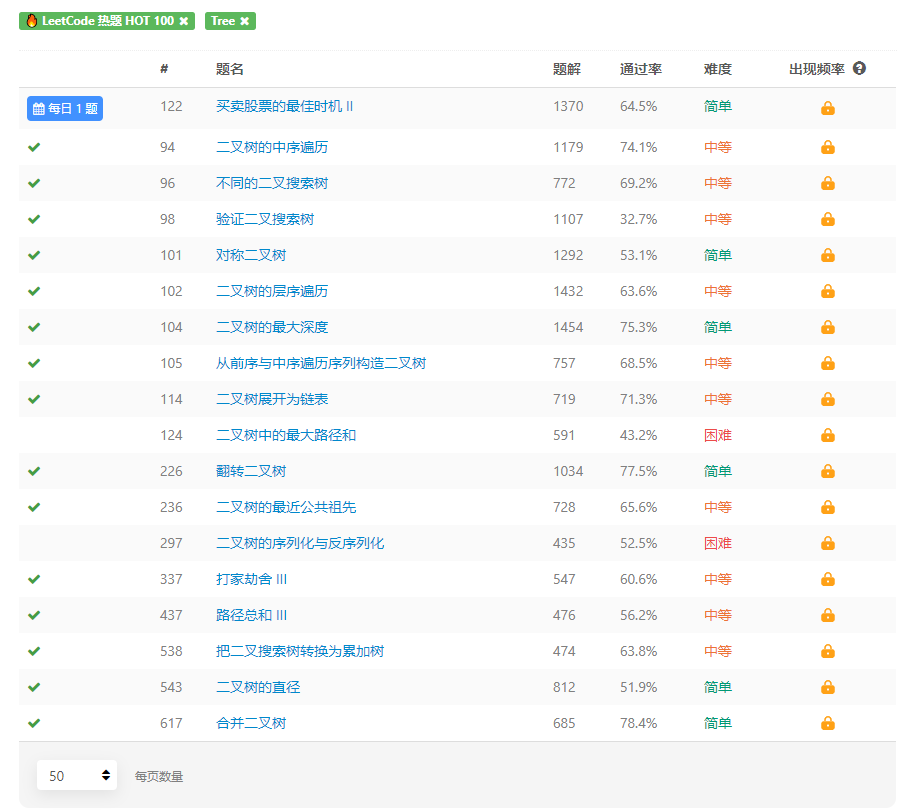Click lock icon in problem 538 row
The width and height of the screenshot is (907, 810).
click(828, 651)
